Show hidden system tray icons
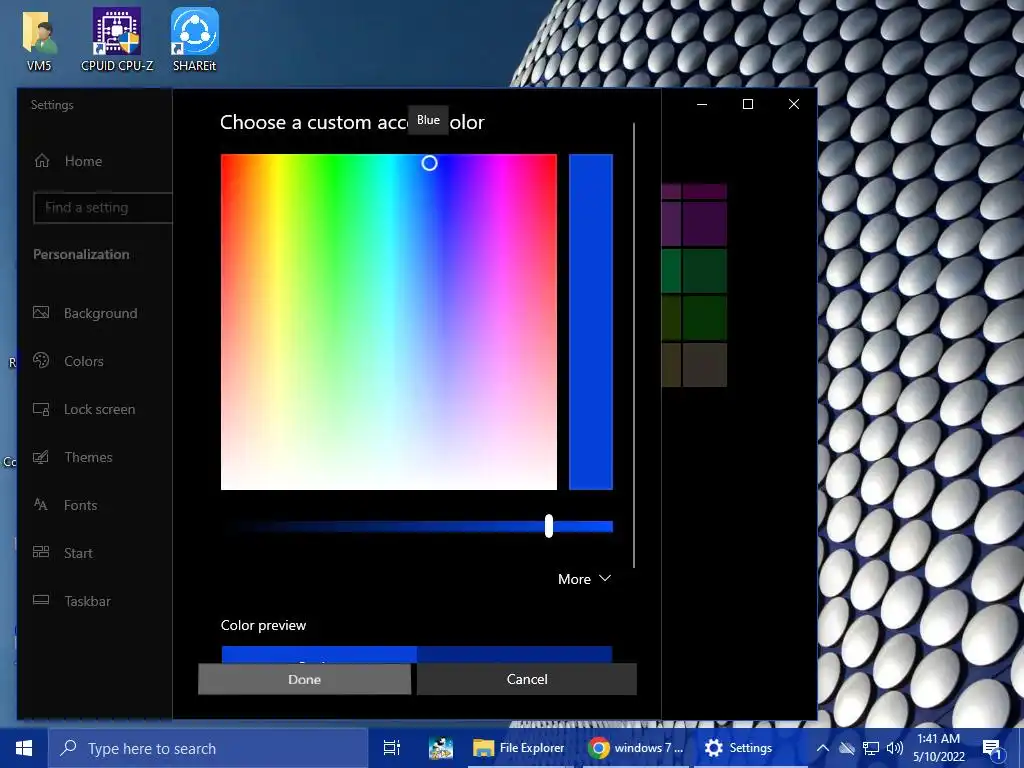Image resolution: width=1024 pixels, height=768 pixels. pyautogui.click(x=823, y=748)
